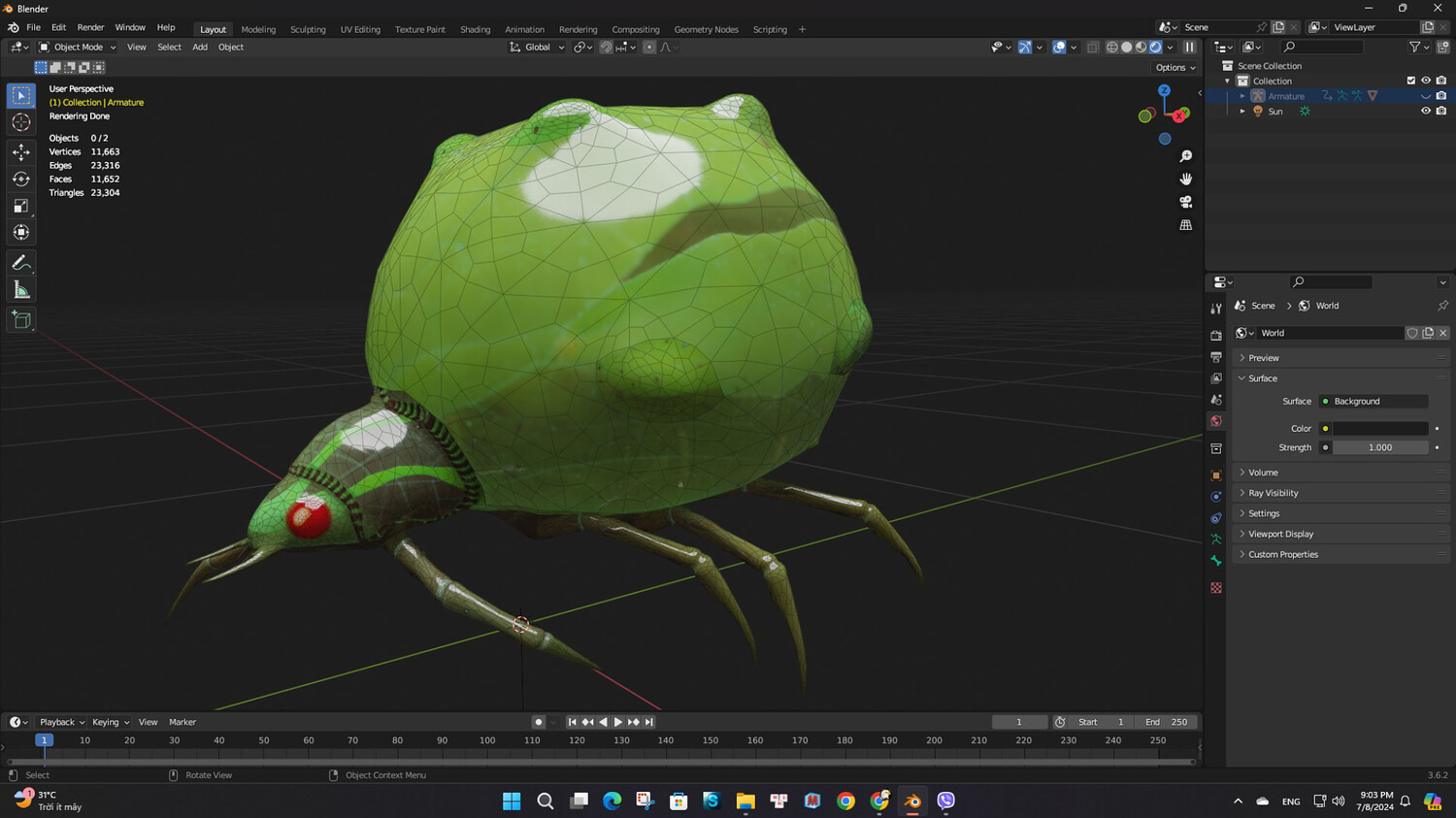Viewport: 1456px width, 818px height.
Task: Select the Measure ruler tool
Action: point(21,290)
